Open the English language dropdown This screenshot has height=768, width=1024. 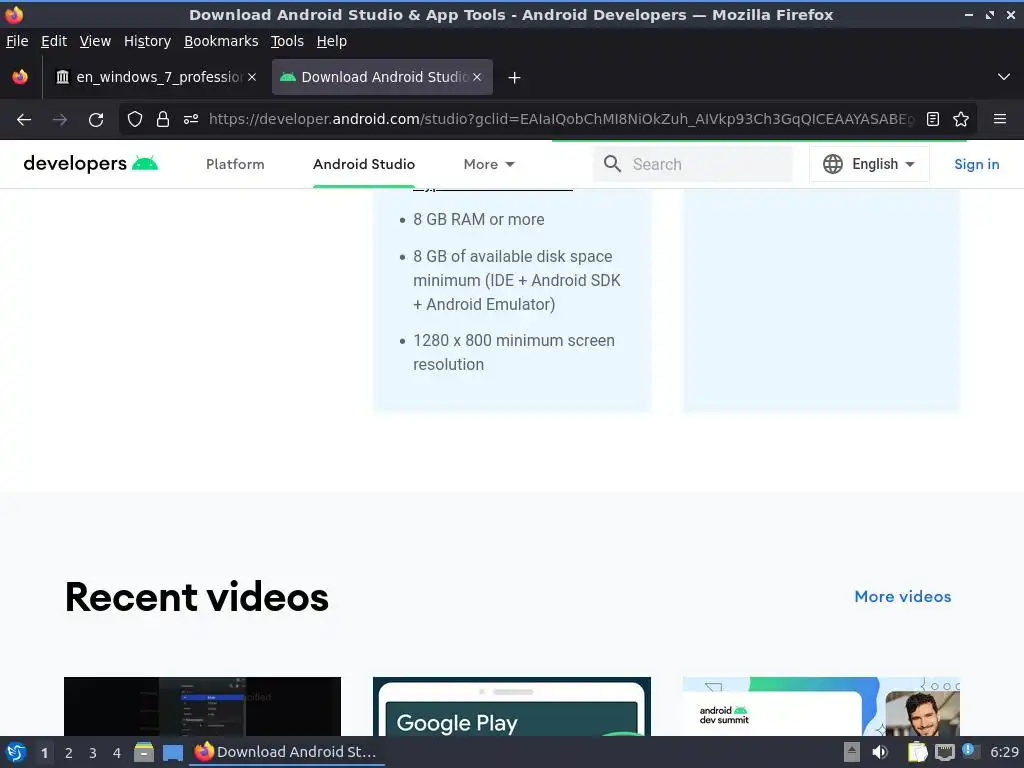coord(869,164)
